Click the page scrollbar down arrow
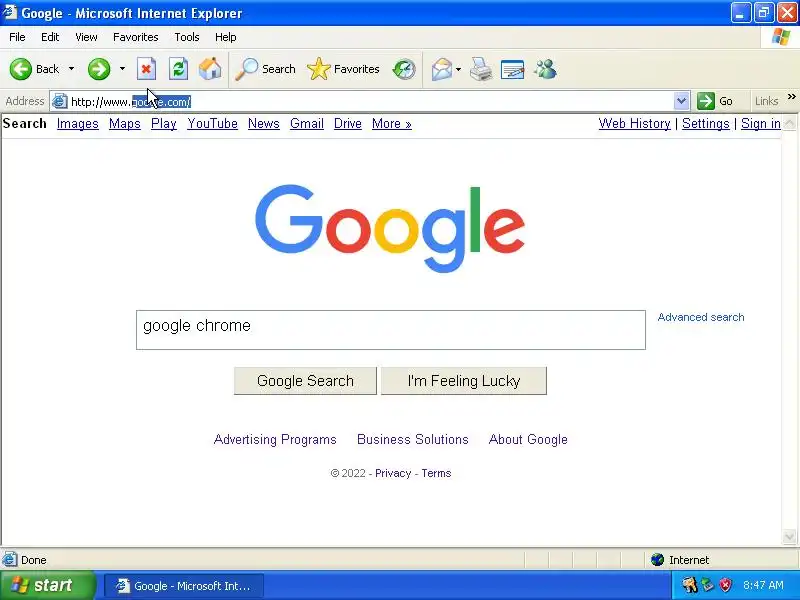The height and width of the screenshot is (600, 800). (789, 536)
